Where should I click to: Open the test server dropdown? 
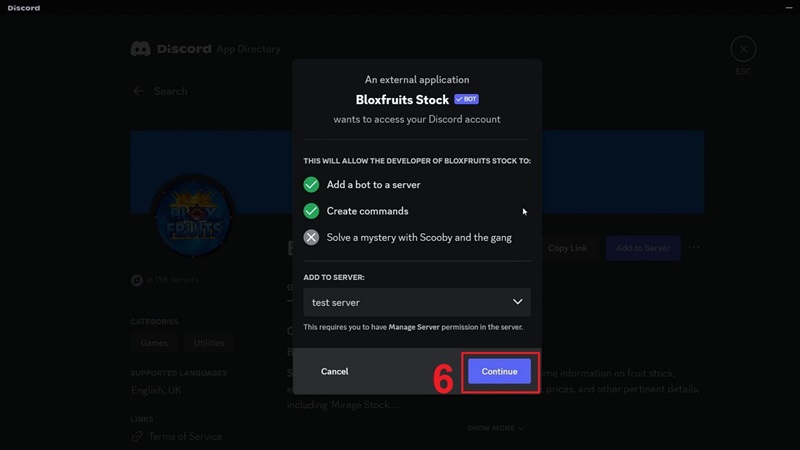(416, 302)
